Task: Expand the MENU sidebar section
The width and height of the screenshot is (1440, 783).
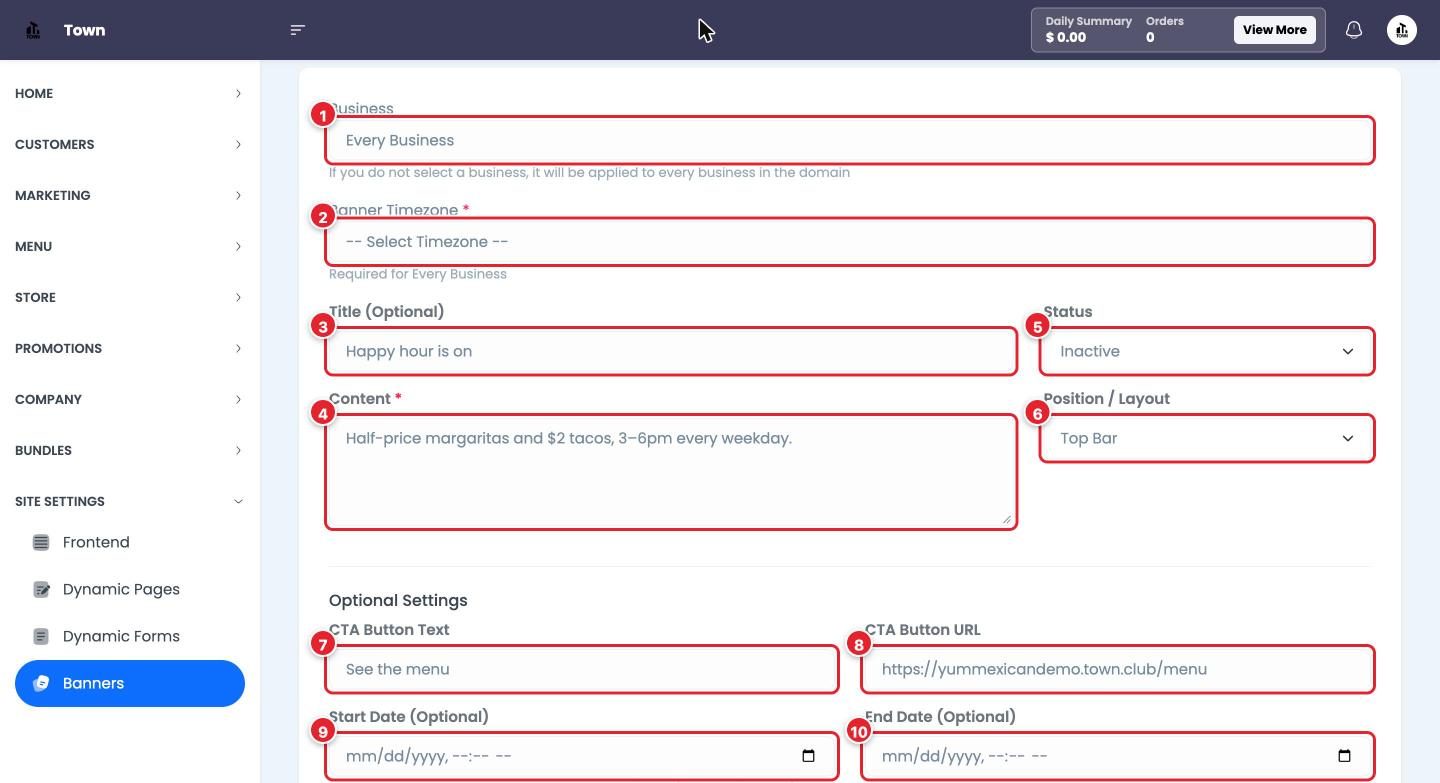Action: tap(130, 246)
